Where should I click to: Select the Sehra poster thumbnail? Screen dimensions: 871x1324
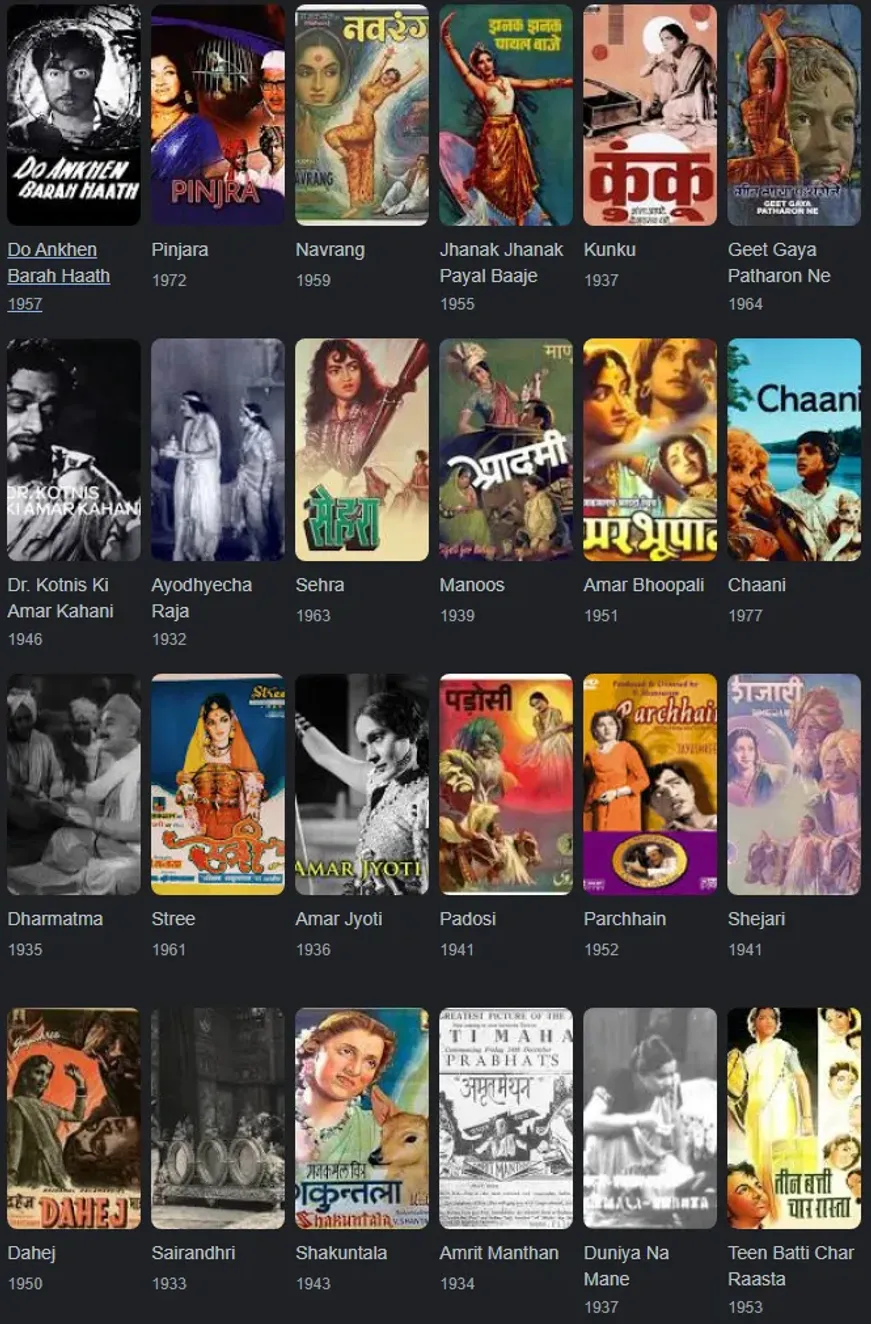tap(362, 449)
